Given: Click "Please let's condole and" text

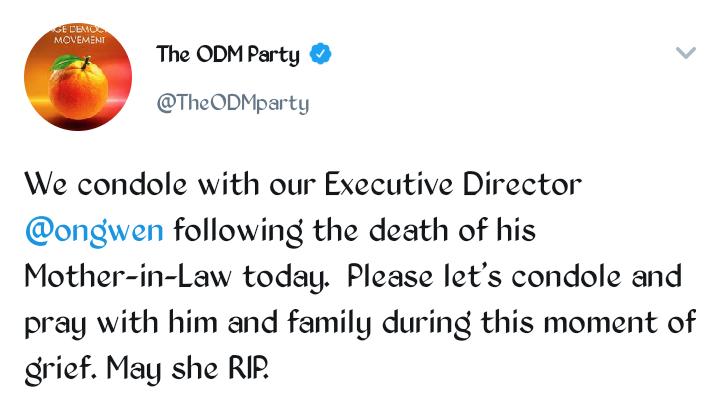Looking at the screenshot, I should point(515,276).
